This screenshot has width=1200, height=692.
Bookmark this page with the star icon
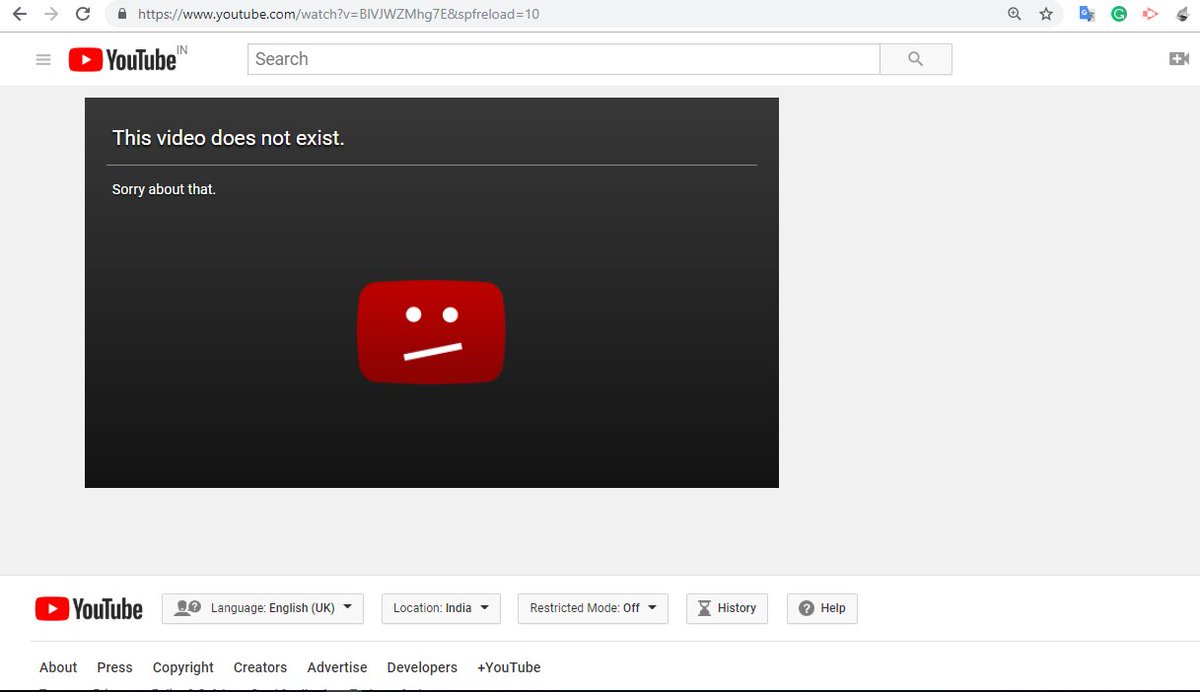click(x=1046, y=14)
